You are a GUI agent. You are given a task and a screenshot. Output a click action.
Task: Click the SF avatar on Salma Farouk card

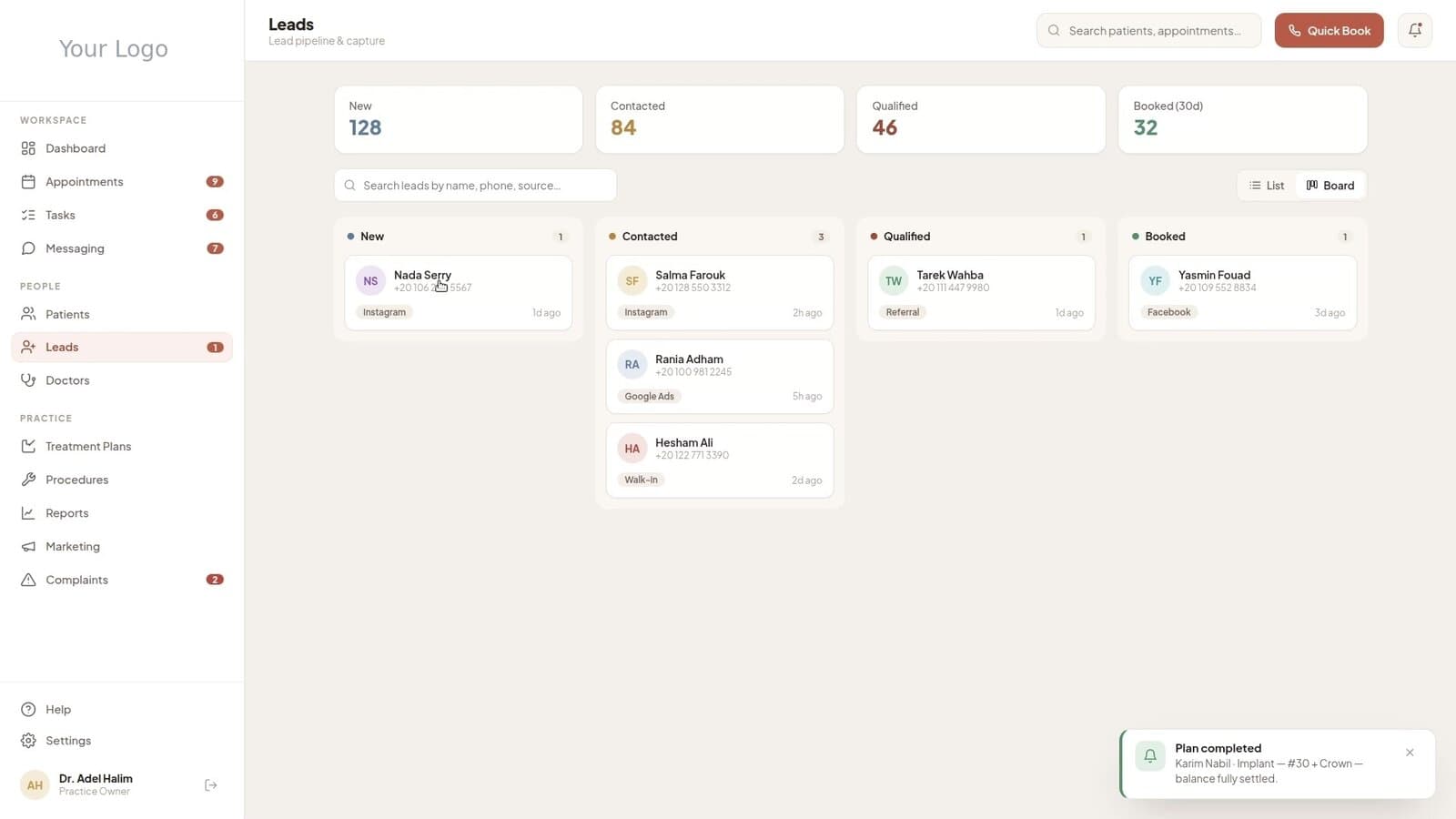coord(632,281)
